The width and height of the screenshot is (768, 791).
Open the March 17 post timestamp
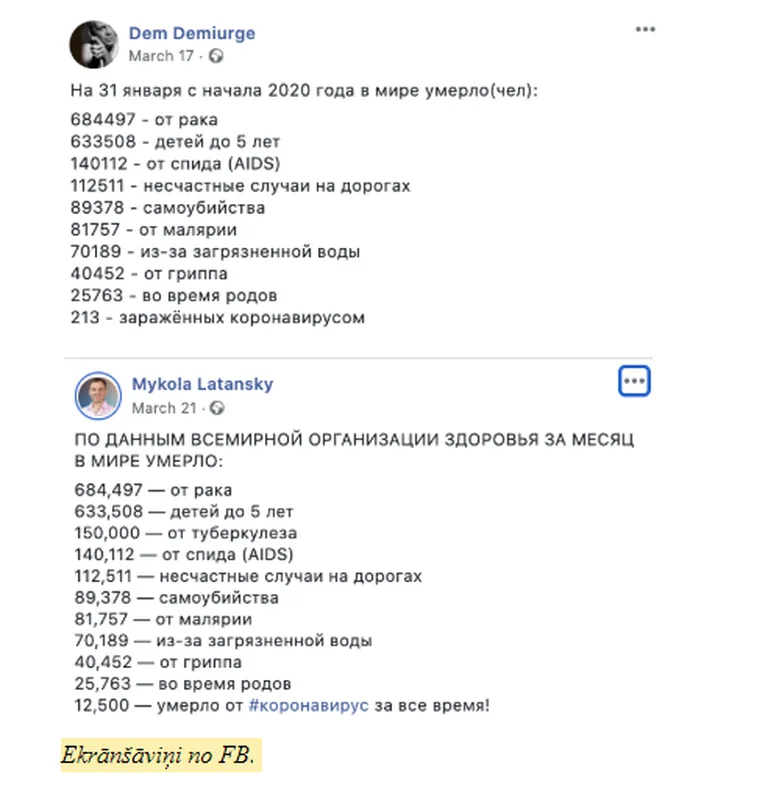tap(161, 55)
